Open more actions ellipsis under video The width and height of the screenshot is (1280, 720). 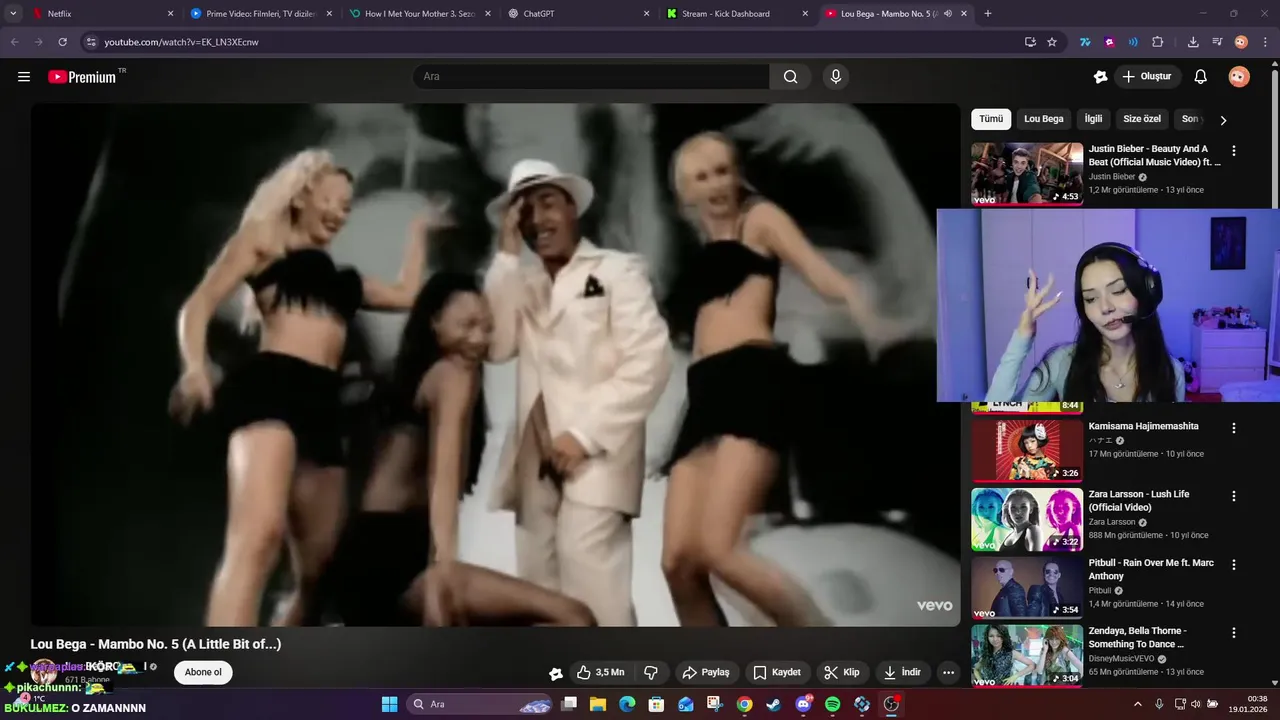948,672
